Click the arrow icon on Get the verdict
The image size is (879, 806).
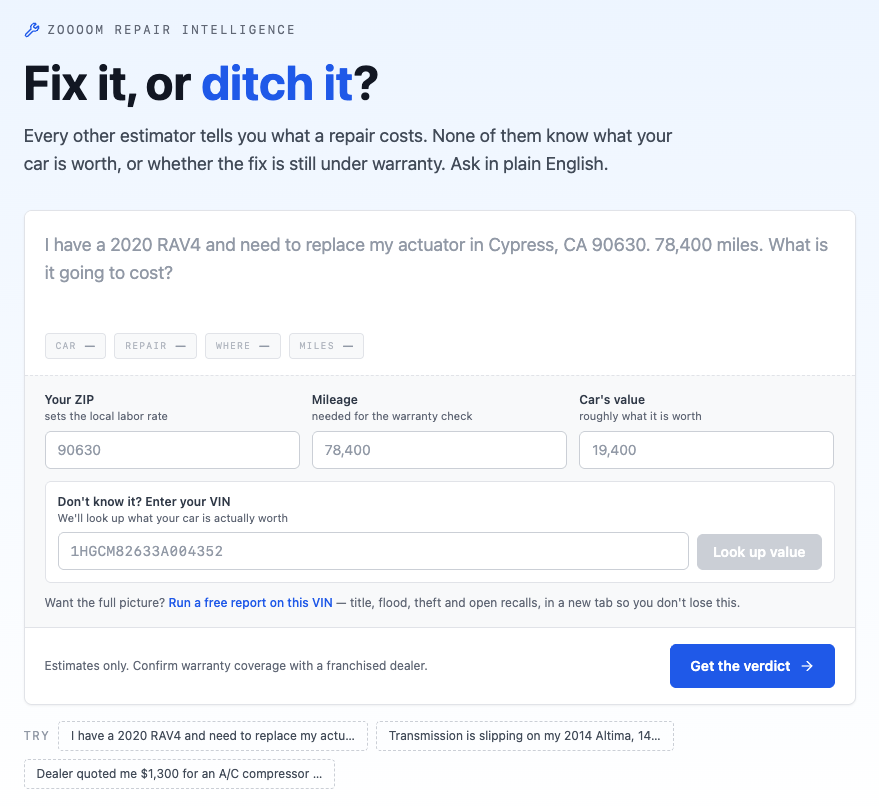coord(807,666)
